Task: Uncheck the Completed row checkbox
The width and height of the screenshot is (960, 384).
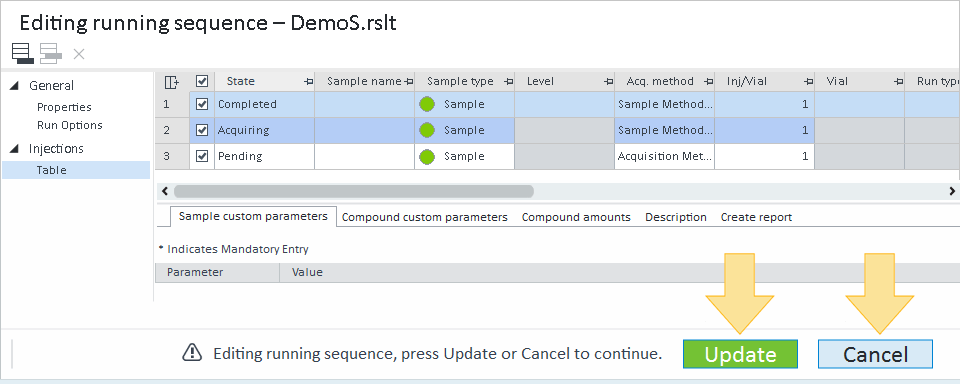Action: (x=202, y=104)
